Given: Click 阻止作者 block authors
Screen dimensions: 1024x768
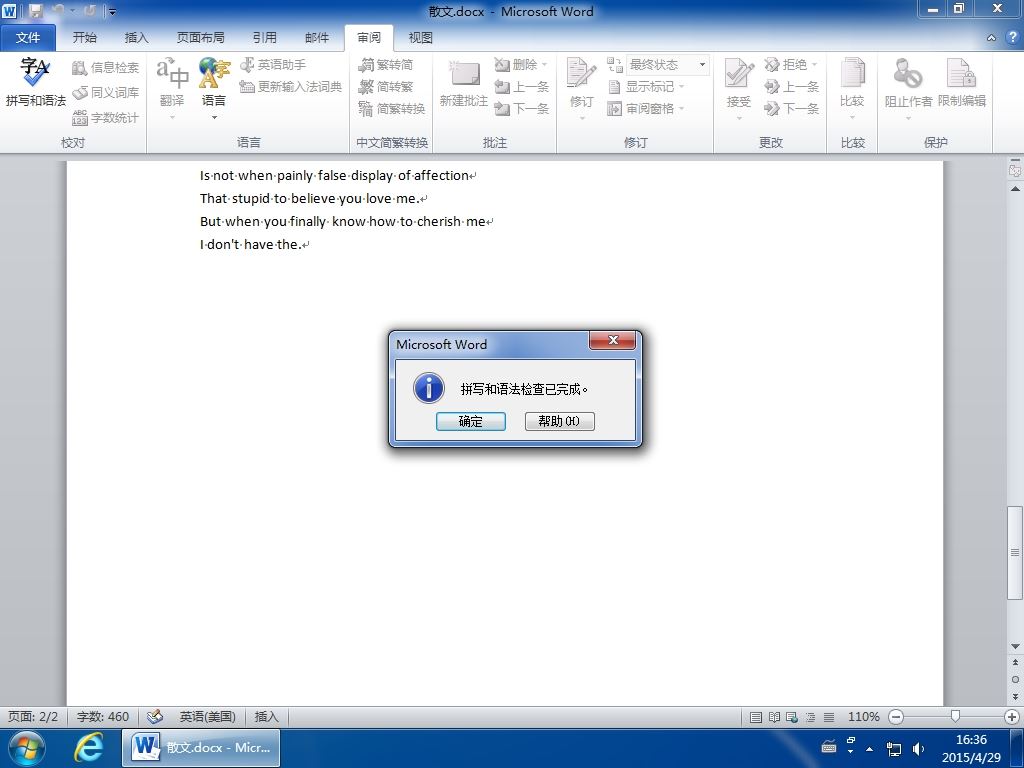Looking at the screenshot, I should (908, 88).
